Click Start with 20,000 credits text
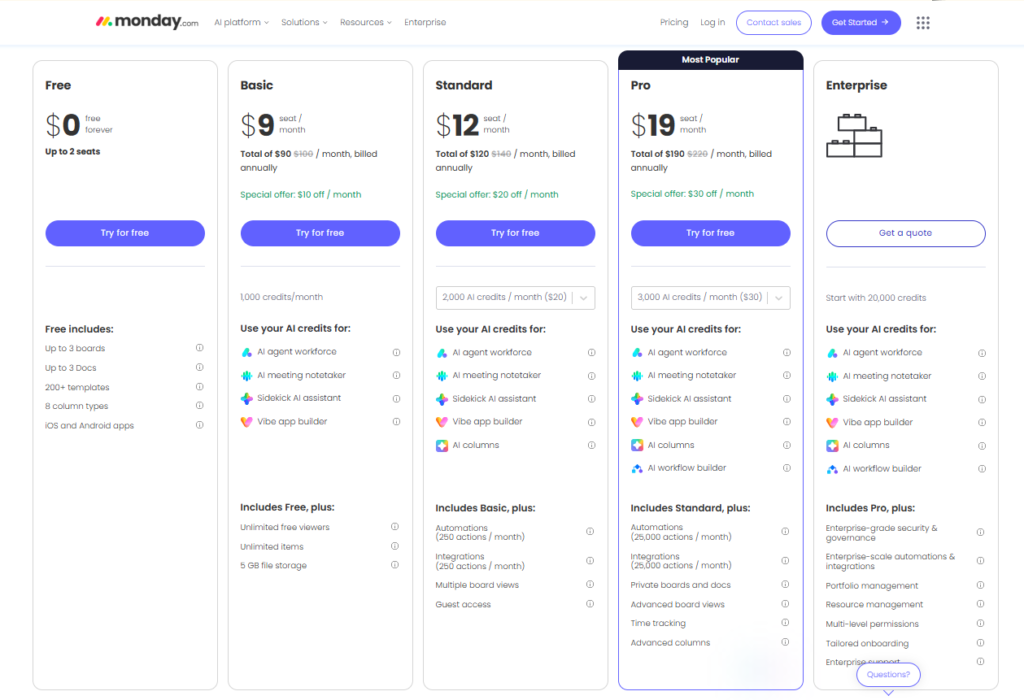 876,298
